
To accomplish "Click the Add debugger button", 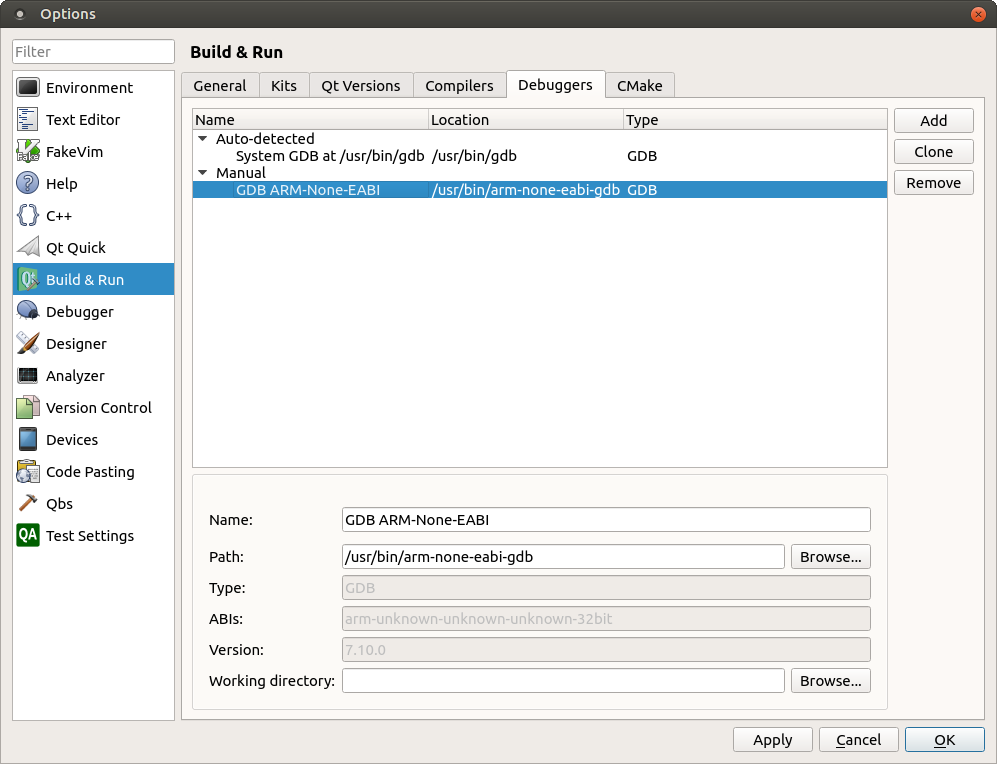I will 933,121.
